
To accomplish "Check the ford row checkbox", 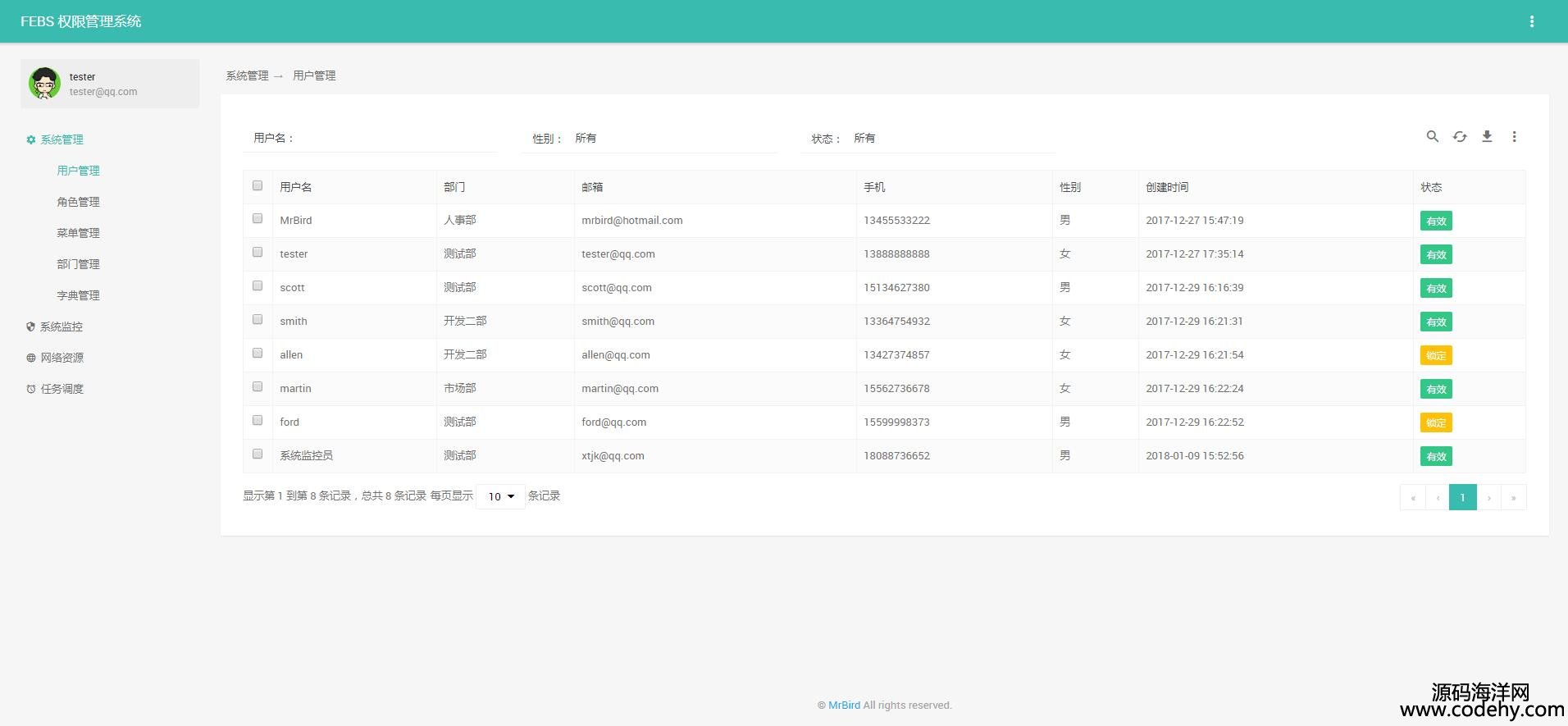I will pos(258,420).
